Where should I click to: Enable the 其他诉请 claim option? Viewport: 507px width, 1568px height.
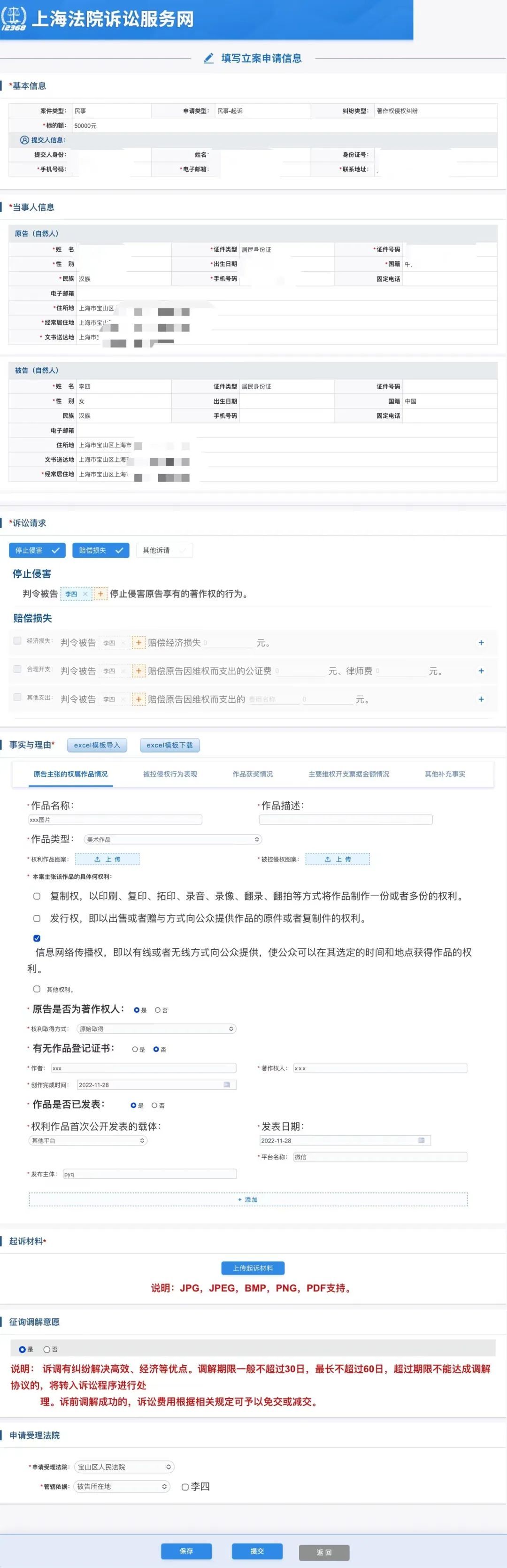coord(164,550)
